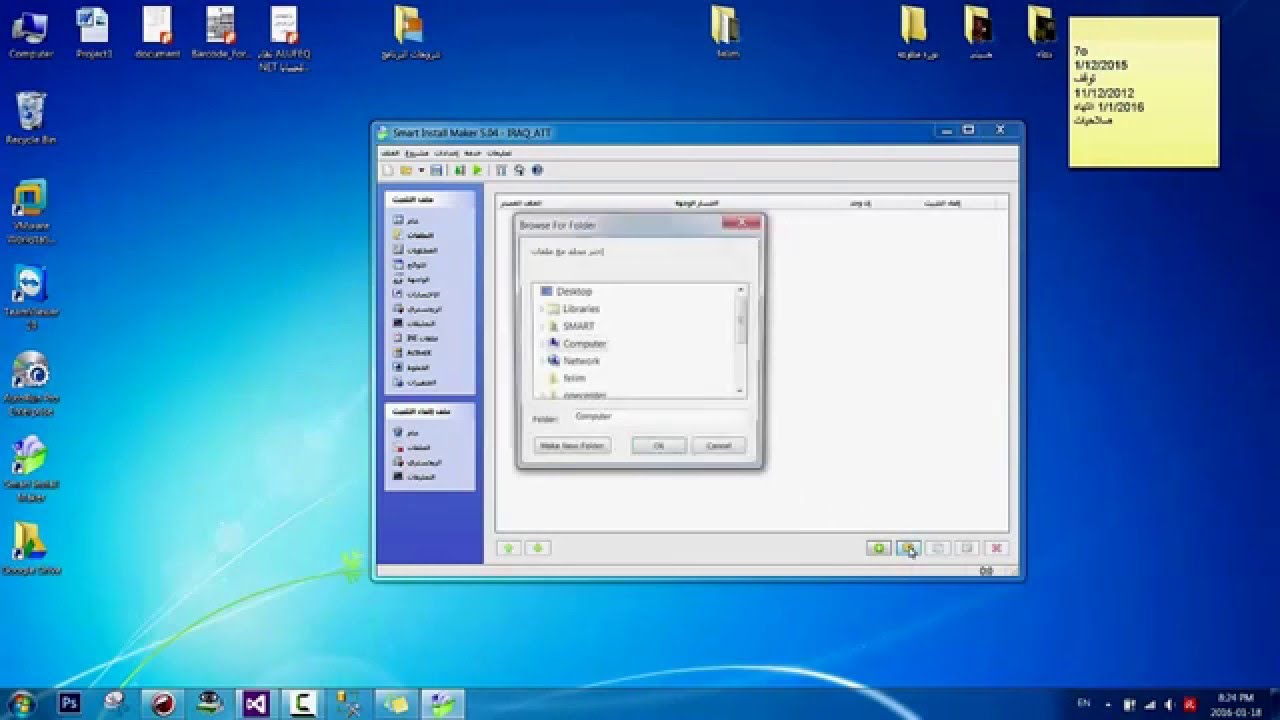Viewport: 1280px width, 720px height.
Task: Click the Visual Studio taskbar icon
Action: [254, 703]
